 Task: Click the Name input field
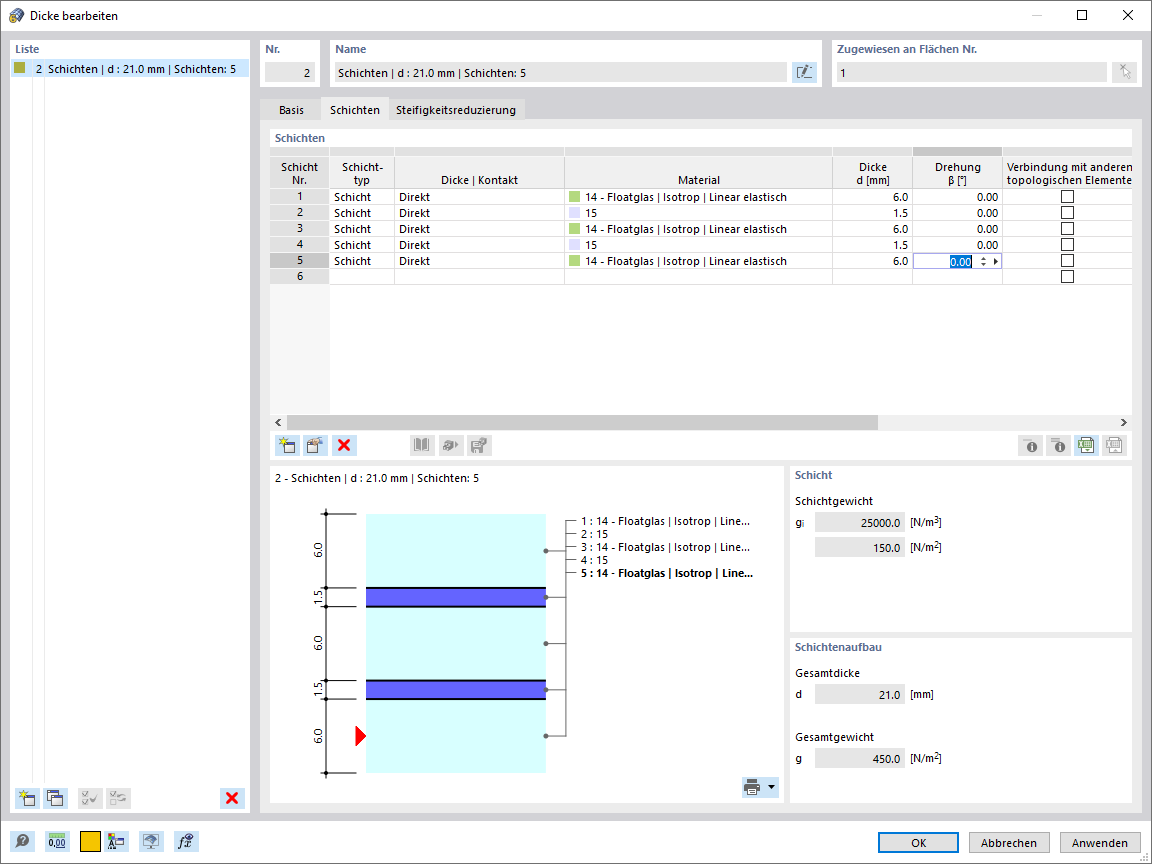click(x=561, y=73)
